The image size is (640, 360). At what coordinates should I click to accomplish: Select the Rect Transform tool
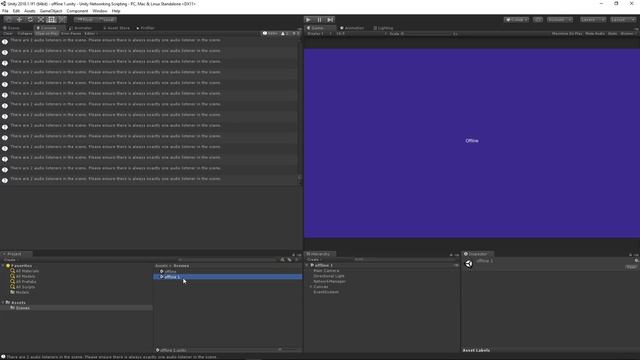tap(51, 20)
